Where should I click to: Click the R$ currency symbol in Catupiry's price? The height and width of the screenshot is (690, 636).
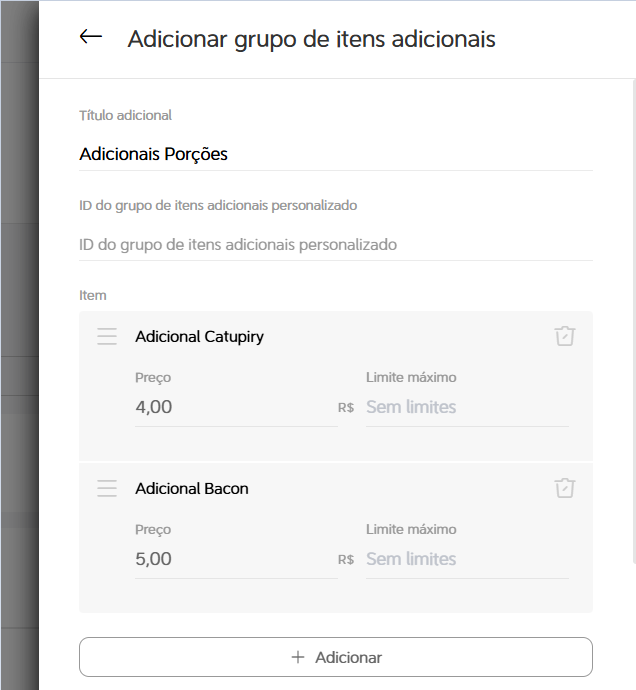(x=346, y=408)
